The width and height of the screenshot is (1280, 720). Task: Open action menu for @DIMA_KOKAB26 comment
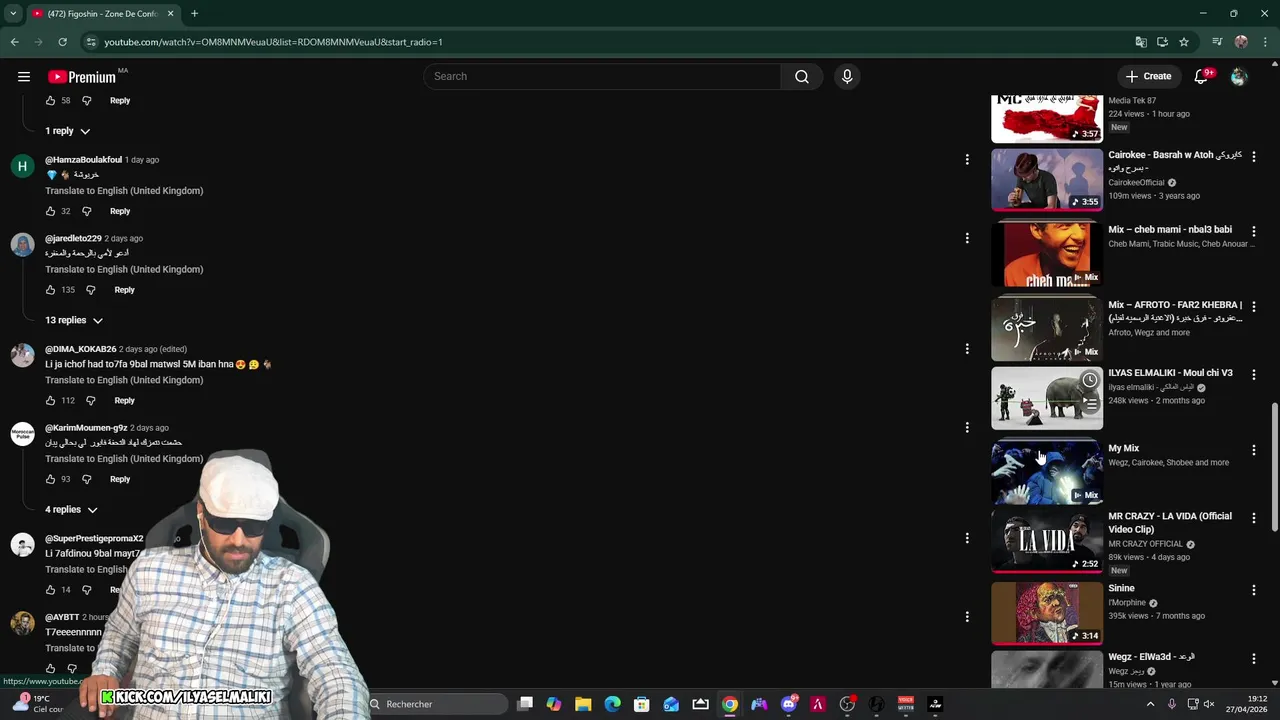[x=967, y=349]
